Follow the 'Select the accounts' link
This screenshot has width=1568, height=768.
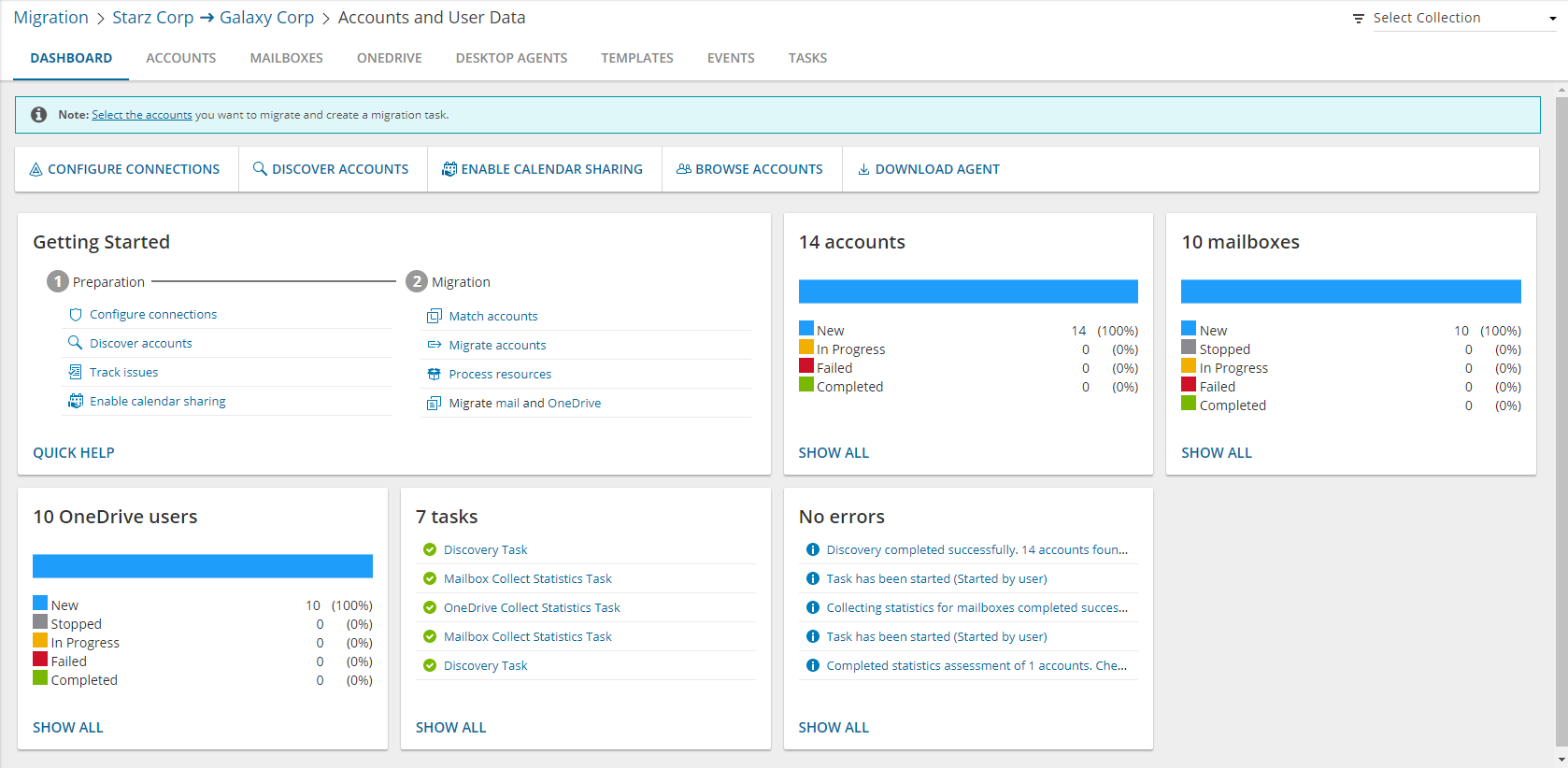[142, 115]
